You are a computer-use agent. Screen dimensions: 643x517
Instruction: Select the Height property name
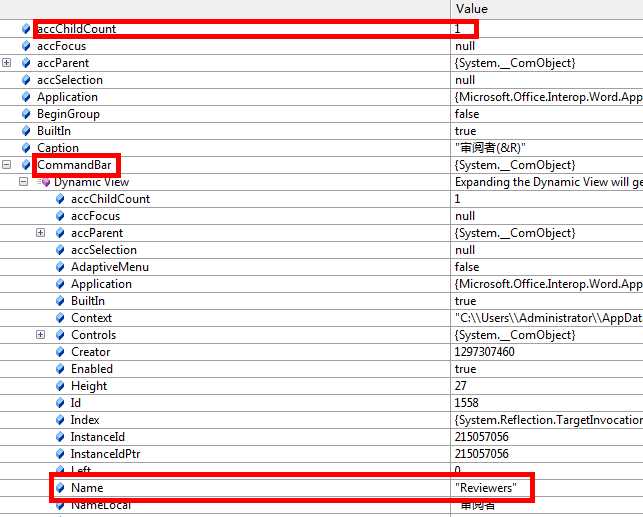pyautogui.click(x=89, y=386)
